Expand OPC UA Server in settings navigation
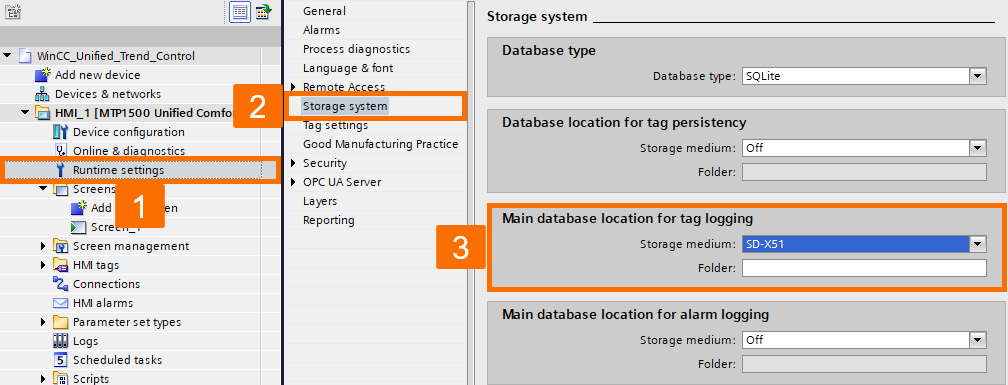Image resolution: width=1008 pixels, height=385 pixels. [293, 182]
